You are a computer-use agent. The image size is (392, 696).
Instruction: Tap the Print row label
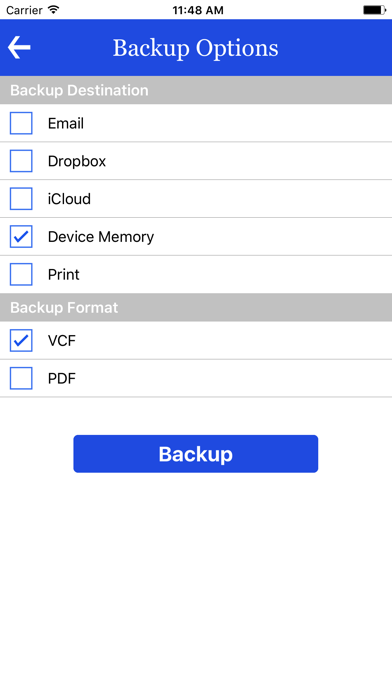63,274
